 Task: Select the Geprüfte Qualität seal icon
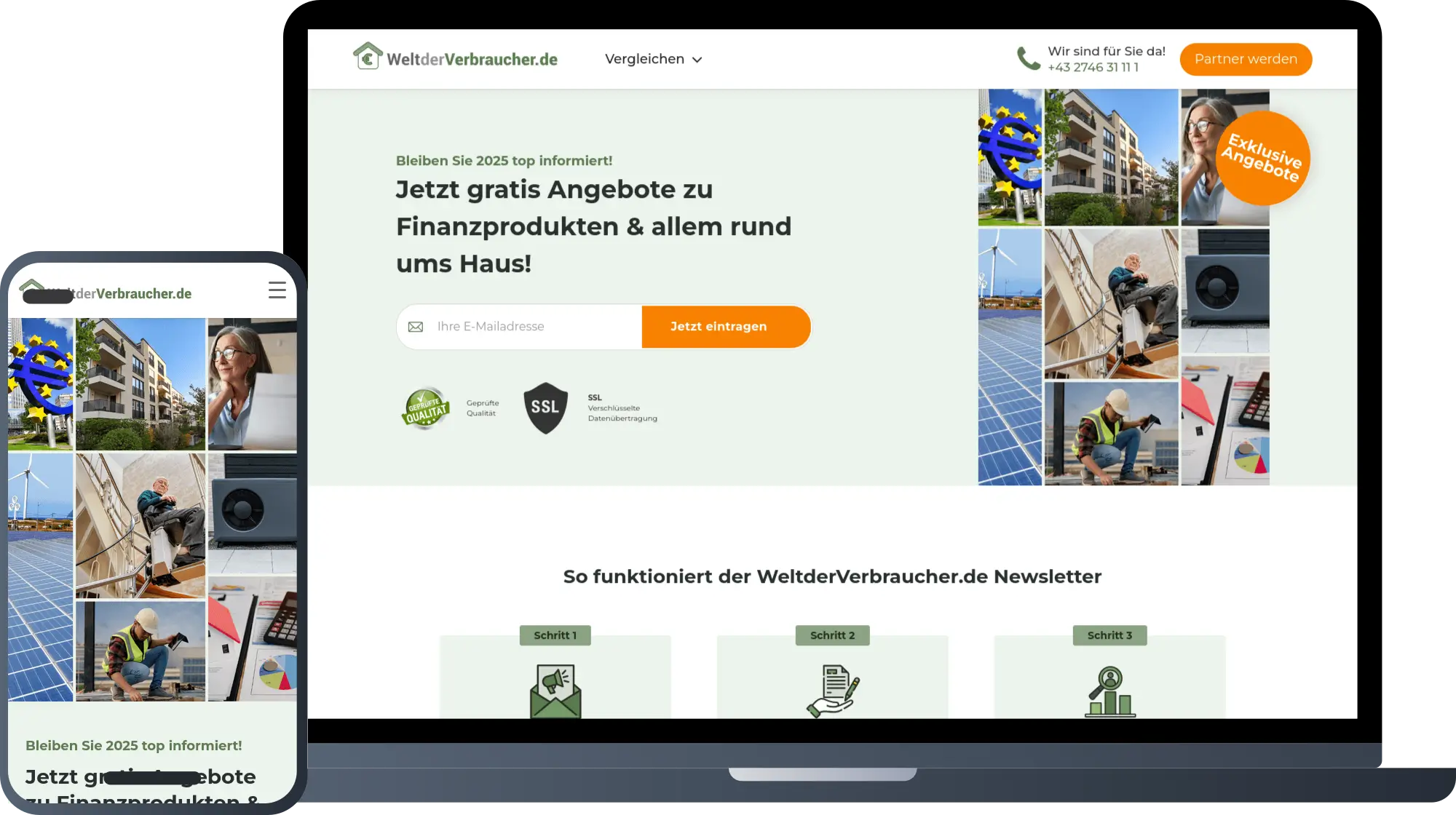pyautogui.click(x=425, y=408)
